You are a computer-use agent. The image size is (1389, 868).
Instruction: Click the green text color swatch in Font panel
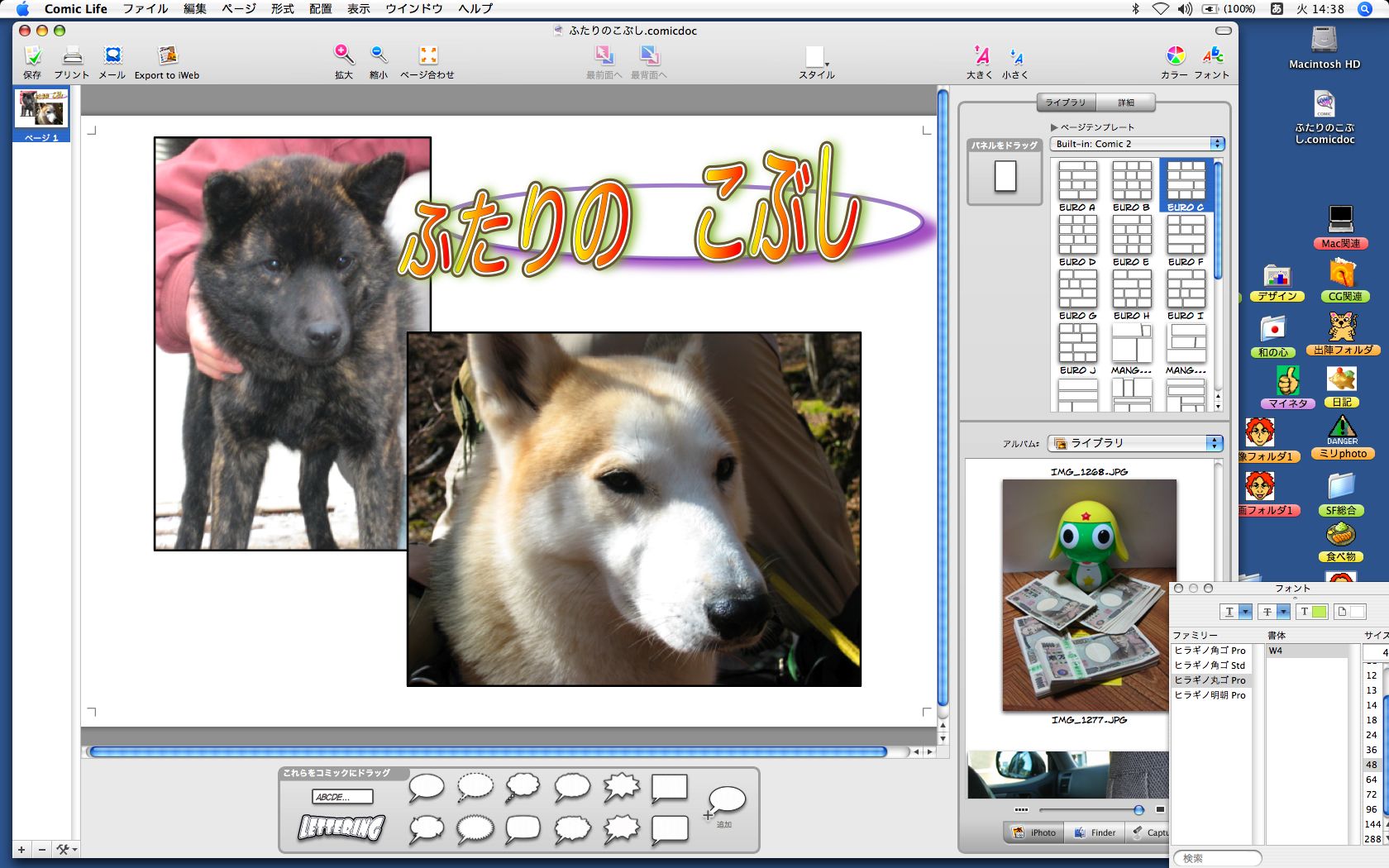1320,612
